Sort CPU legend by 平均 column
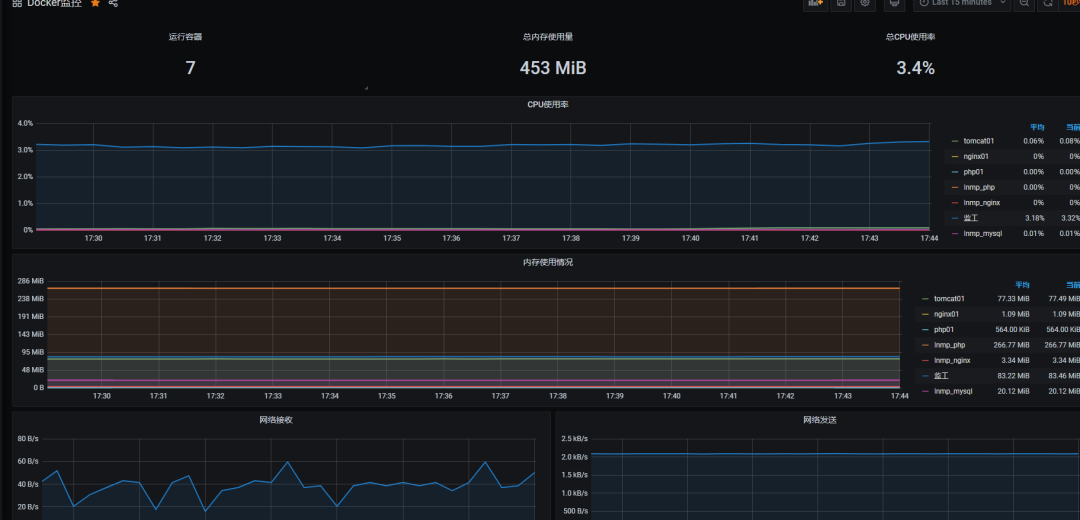Image resolution: width=1080 pixels, height=520 pixels. (x=1037, y=127)
